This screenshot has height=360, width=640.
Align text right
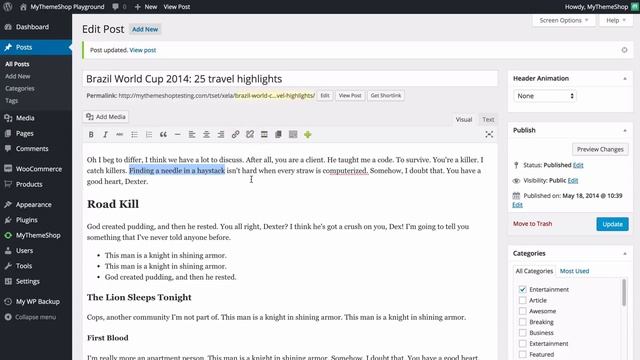click(x=221, y=135)
